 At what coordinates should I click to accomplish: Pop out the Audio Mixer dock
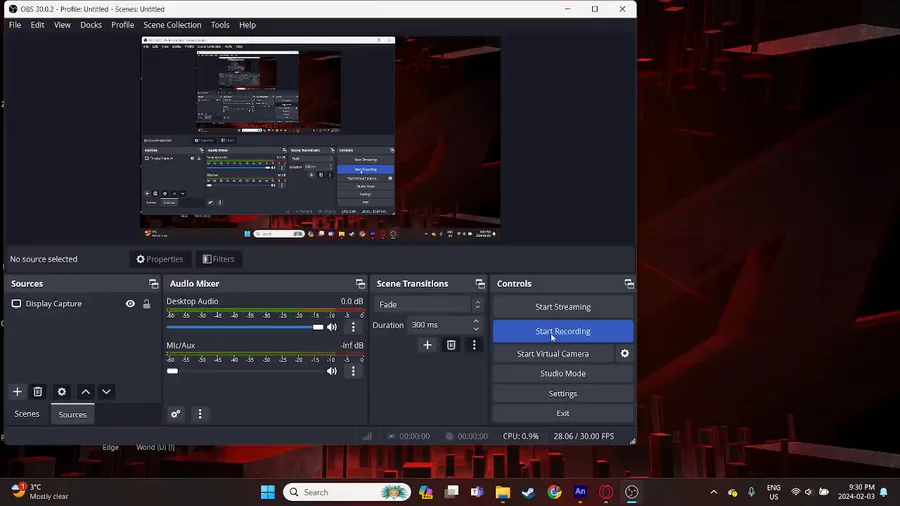pos(360,283)
